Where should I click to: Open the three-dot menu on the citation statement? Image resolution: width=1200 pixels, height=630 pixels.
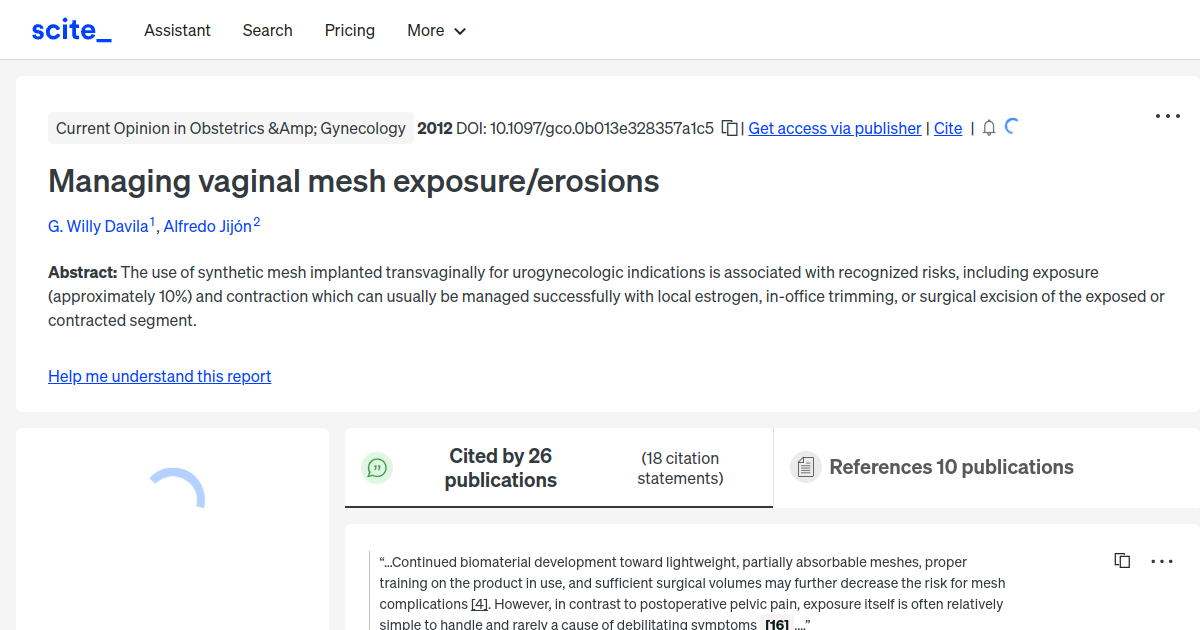pyautogui.click(x=1161, y=561)
